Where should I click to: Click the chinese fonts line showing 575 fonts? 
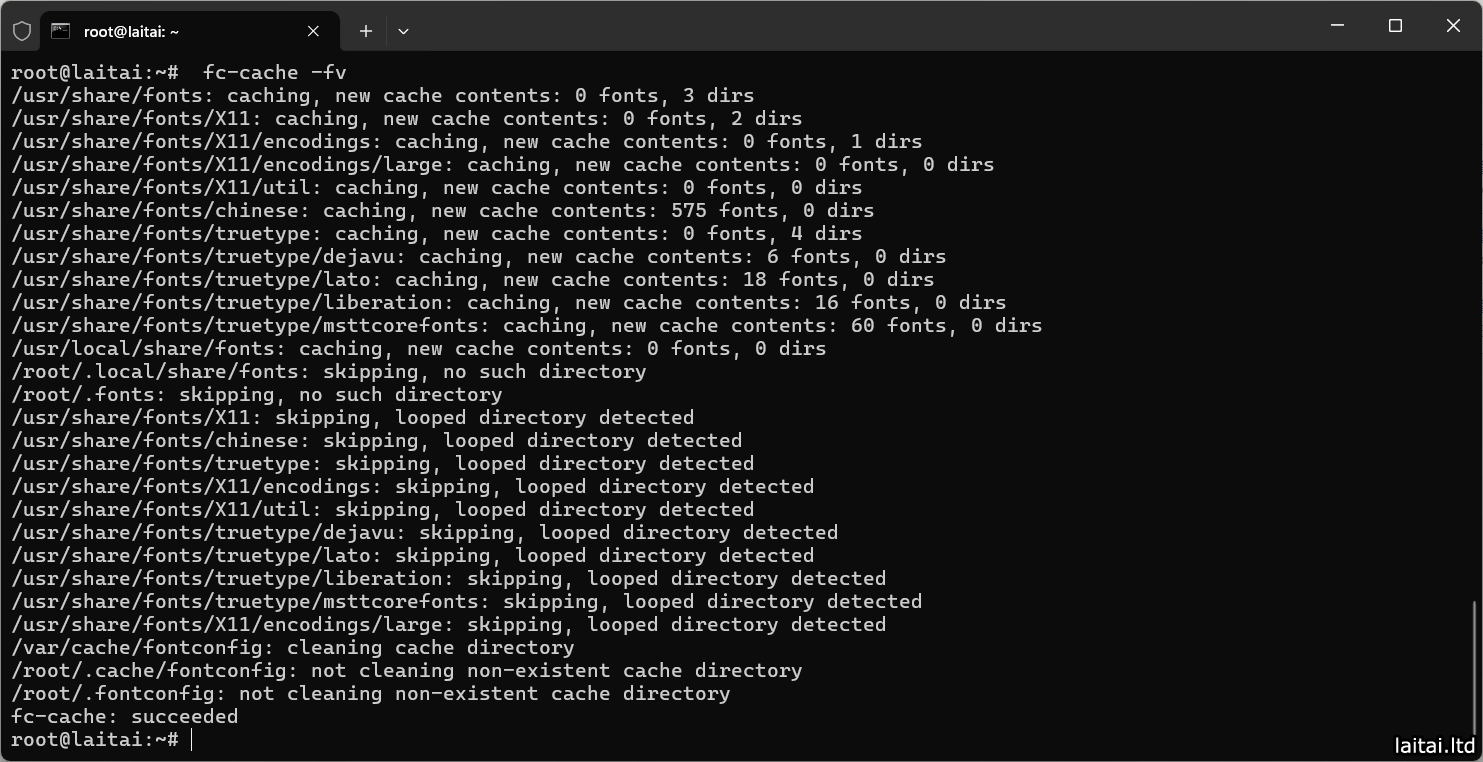[442, 211]
